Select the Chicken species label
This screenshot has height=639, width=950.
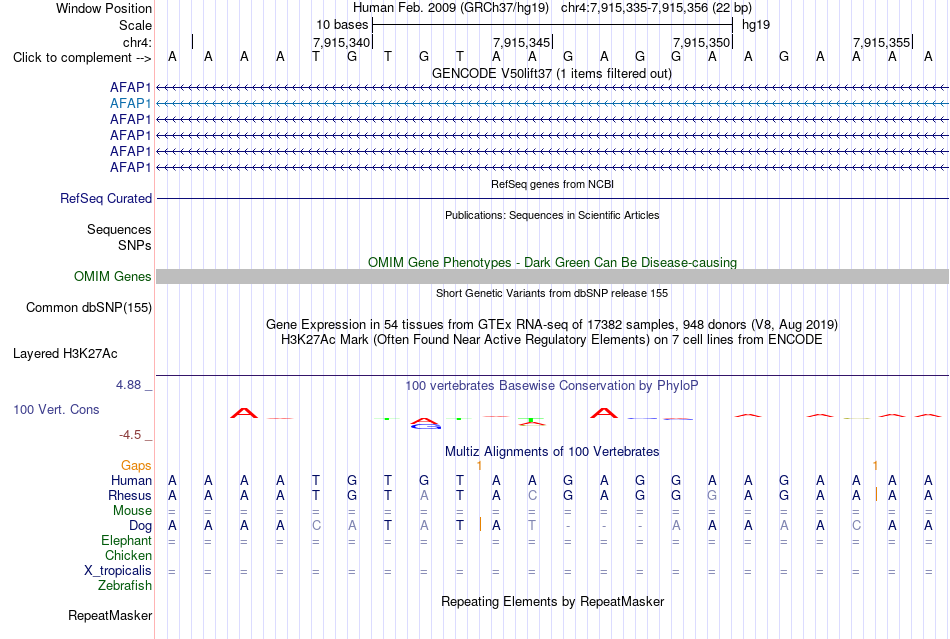128,555
